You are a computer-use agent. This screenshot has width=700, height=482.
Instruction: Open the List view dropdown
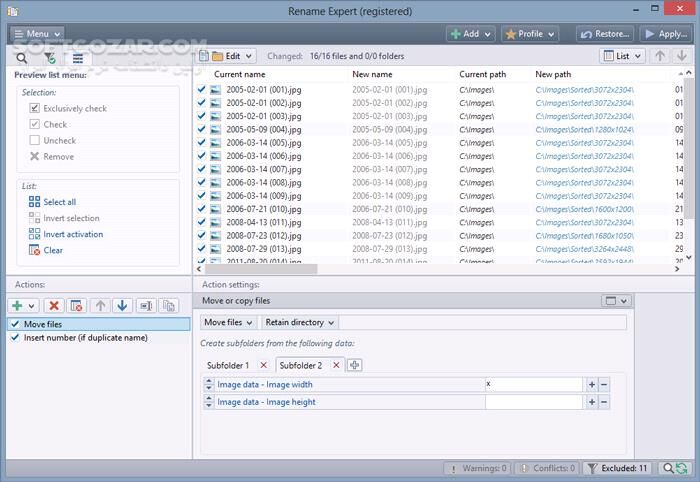622,56
